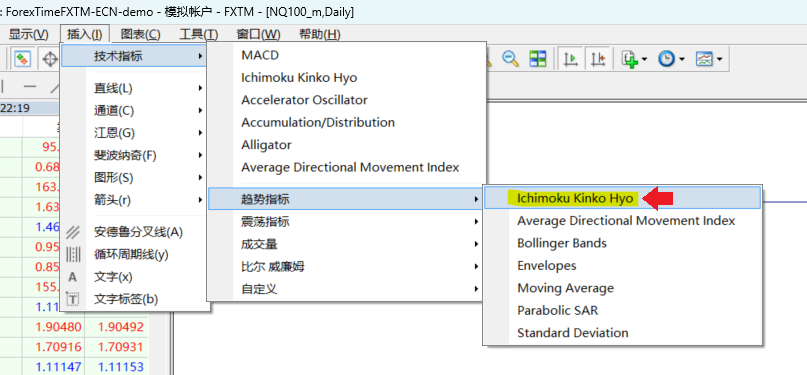Select the crosshair cursor tool
807x375 pixels.
49,59
